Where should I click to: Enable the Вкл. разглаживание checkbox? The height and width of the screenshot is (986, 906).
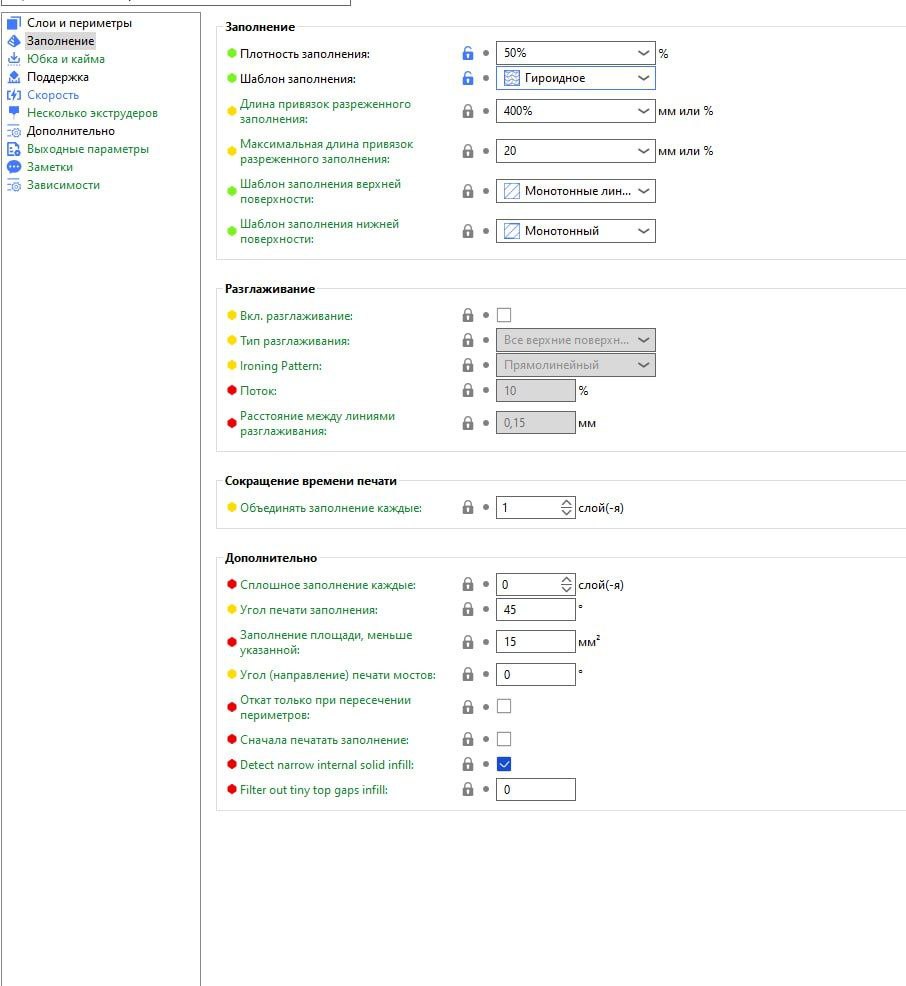pyautogui.click(x=504, y=315)
